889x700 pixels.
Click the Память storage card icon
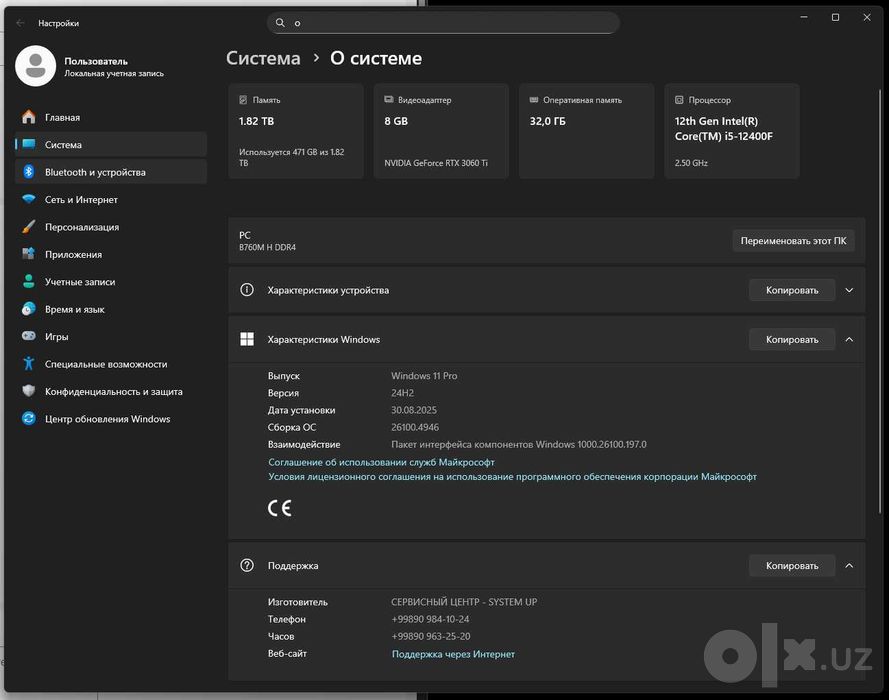[x=243, y=100]
